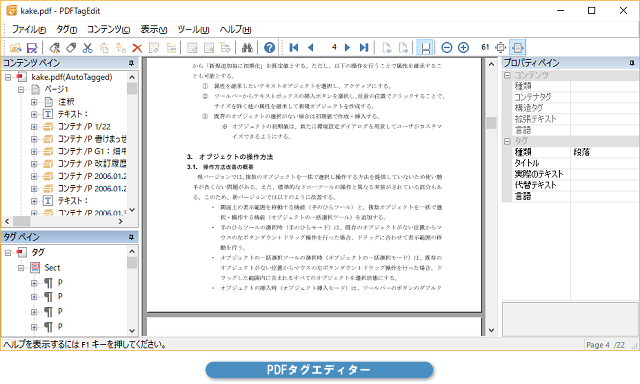640x384 pixels.
Task: Click the document view vertical scrollbar thumb
Action: click(491, 123)
